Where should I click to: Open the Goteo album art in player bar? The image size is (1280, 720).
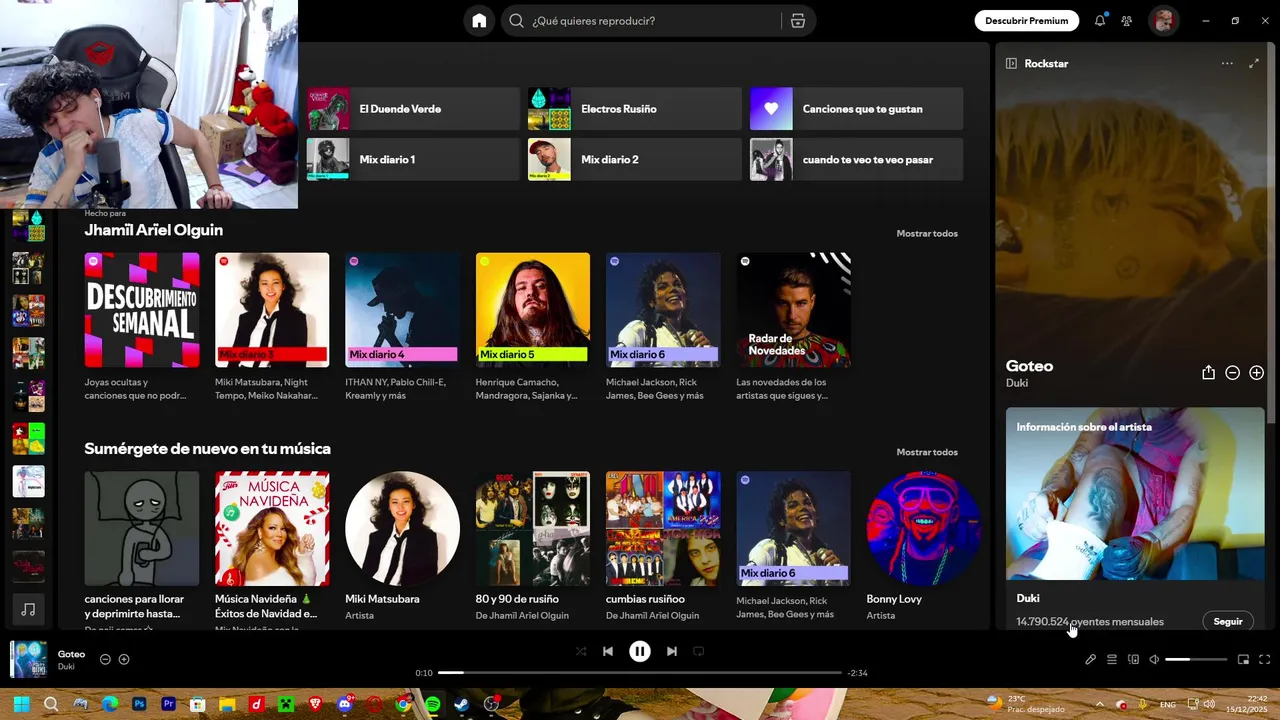[x=28, y=660]
